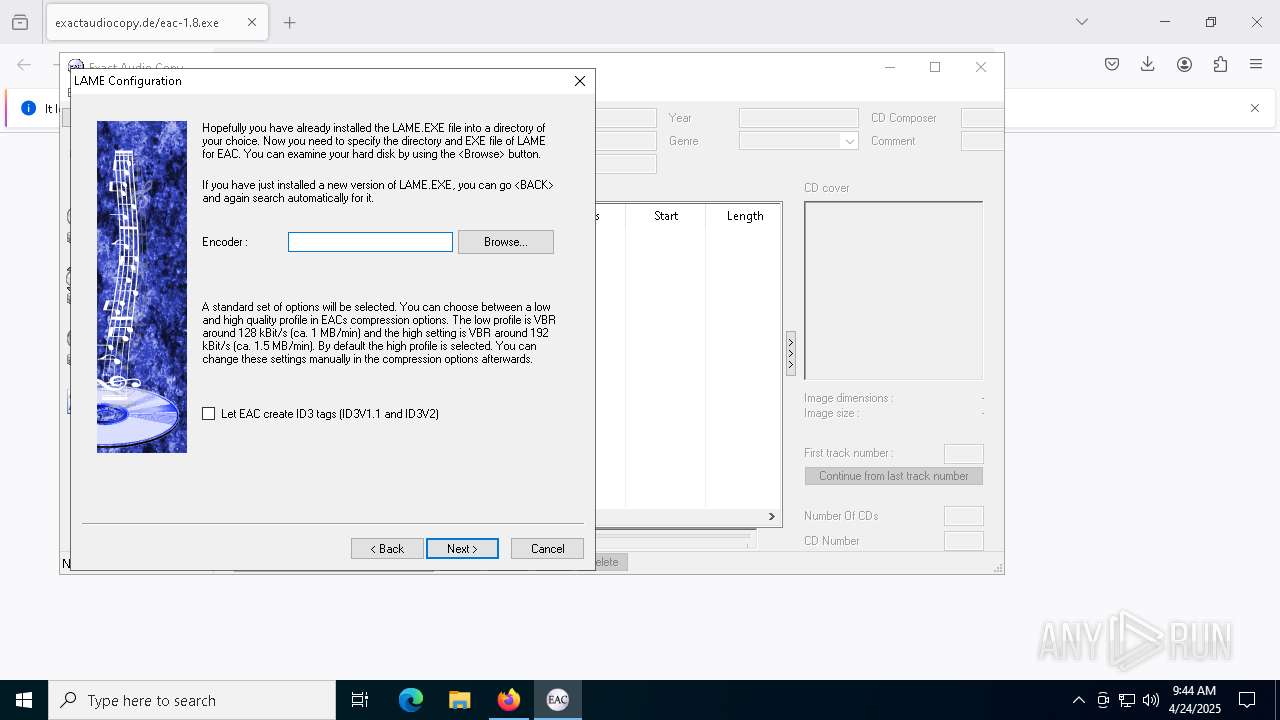The image size is (1280, 720).
Task: Open the Genre dropdown in EAC window
Action: click(850, 142)
